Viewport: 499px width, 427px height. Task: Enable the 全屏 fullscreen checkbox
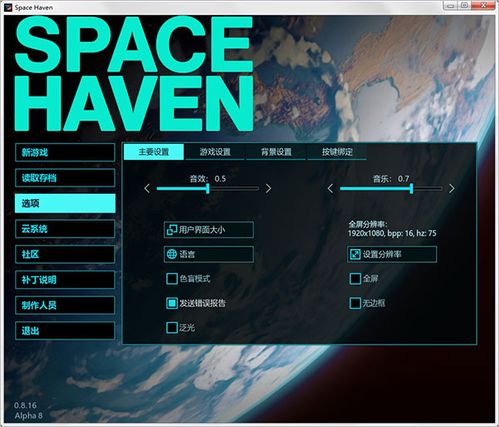pos(355,279)
